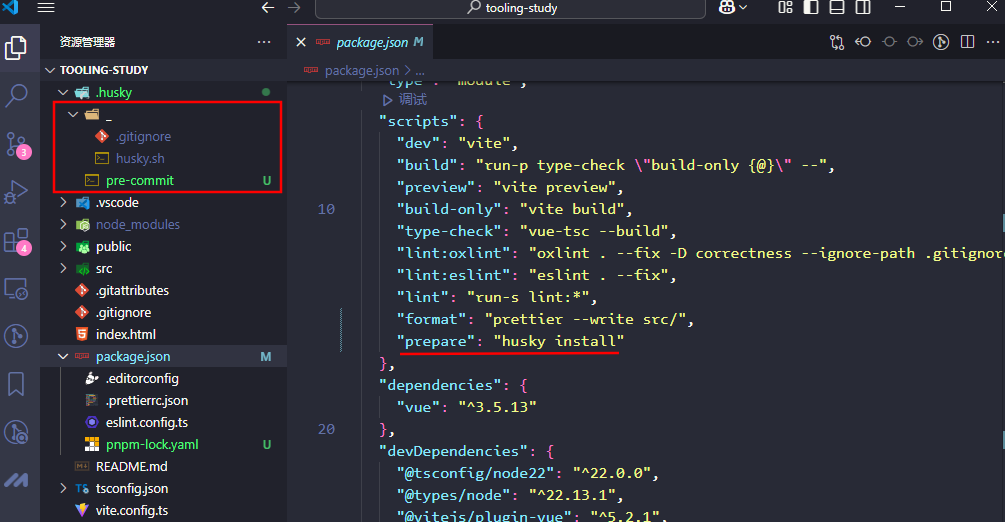Open the Remote Explorer icon
The image size is (1005, 522).
(17, 288)
